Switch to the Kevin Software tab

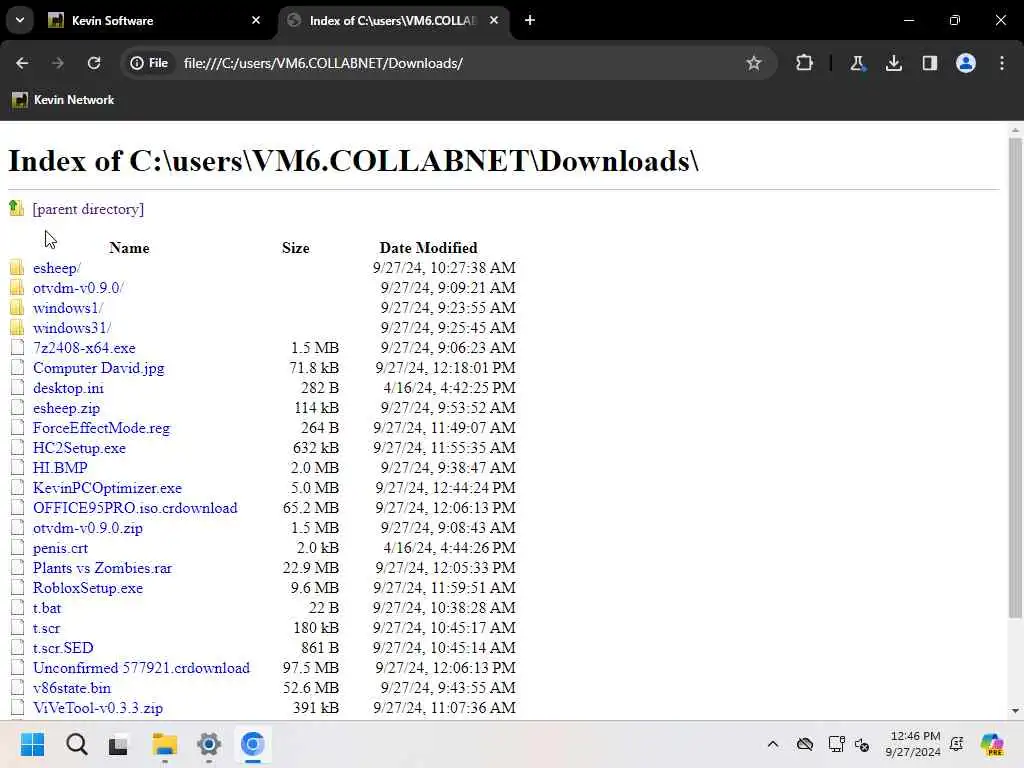tap(156, 21)
